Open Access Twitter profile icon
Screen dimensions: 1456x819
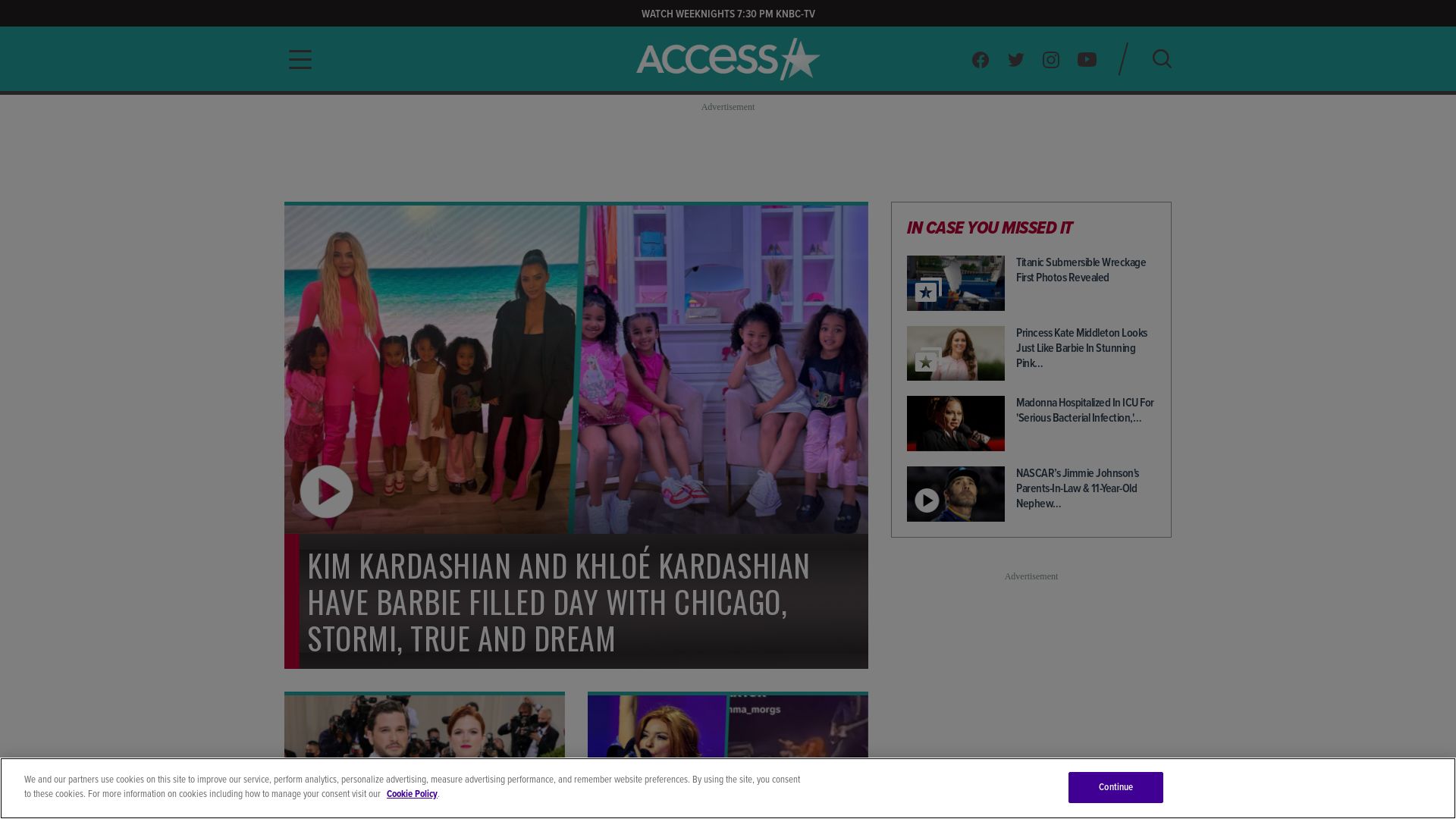pyautogui.click(x=1016, y=60)
